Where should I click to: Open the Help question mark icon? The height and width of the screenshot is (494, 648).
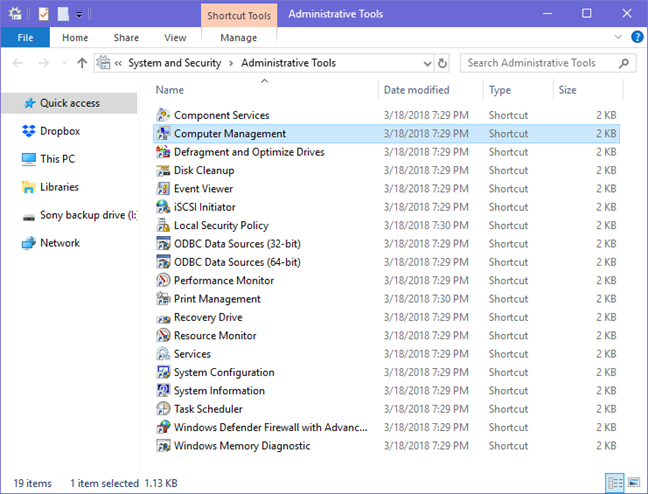click(x=637, y=37)
